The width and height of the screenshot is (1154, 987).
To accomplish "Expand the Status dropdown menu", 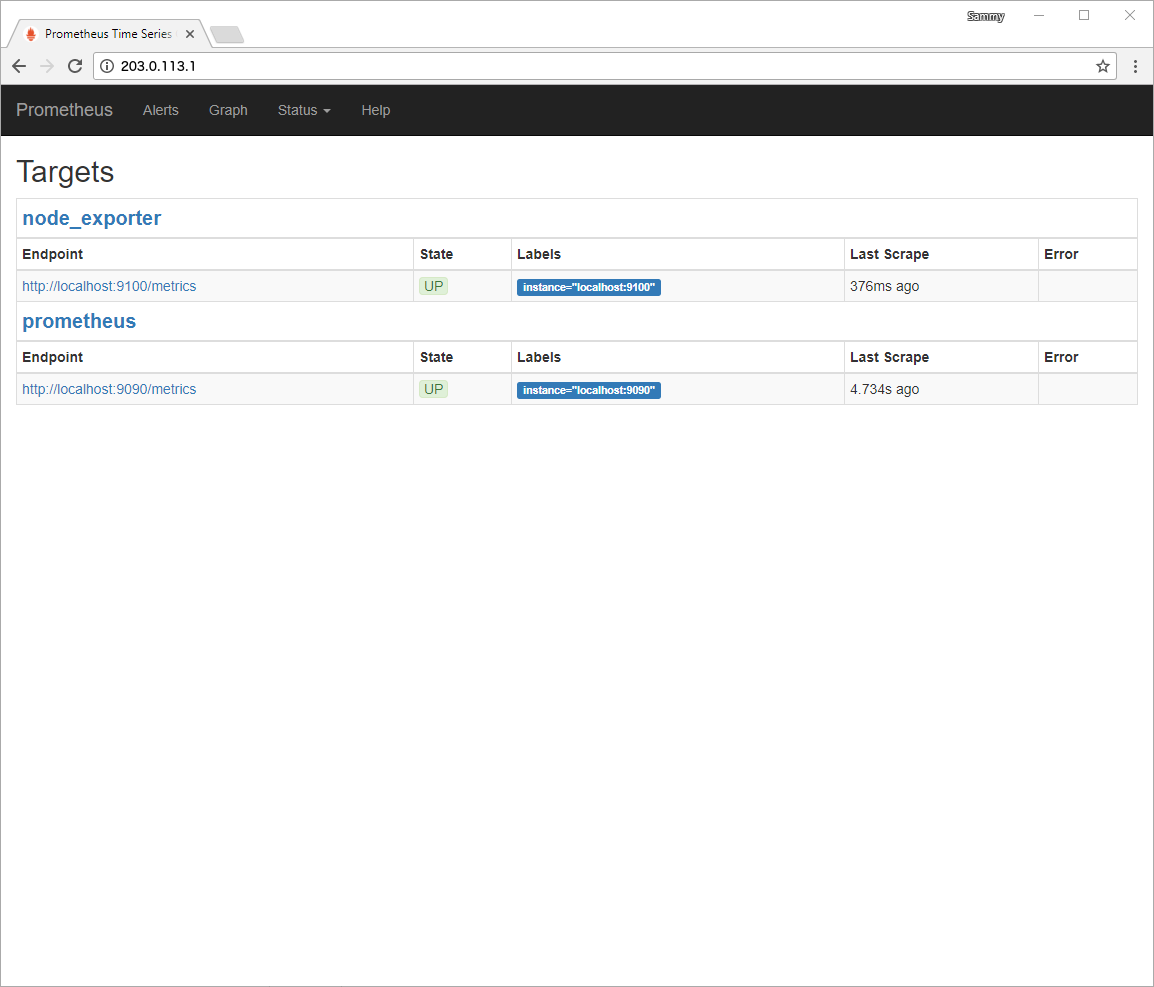I will [304, 110].
